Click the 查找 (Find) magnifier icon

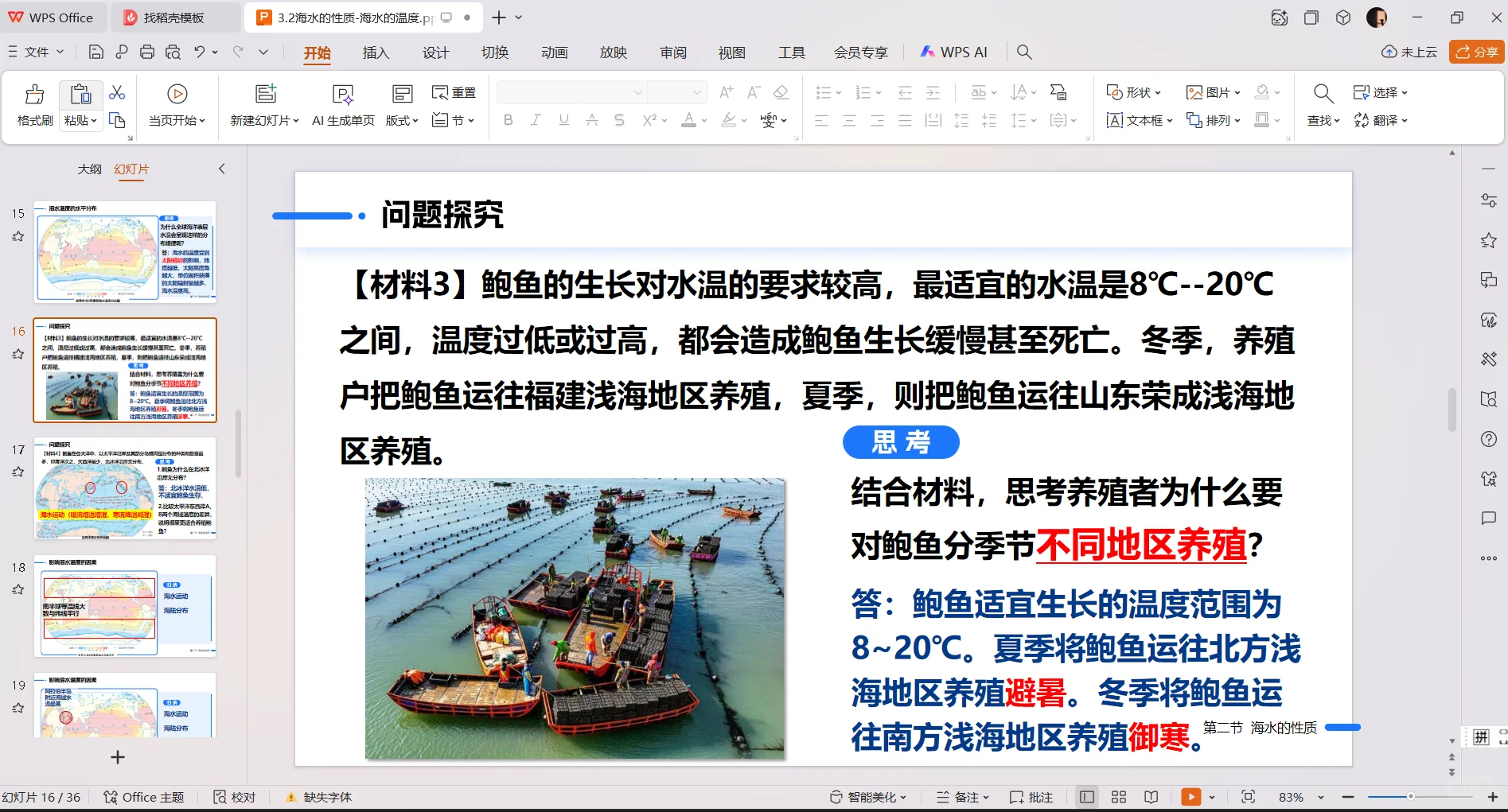pos(1323,94)
